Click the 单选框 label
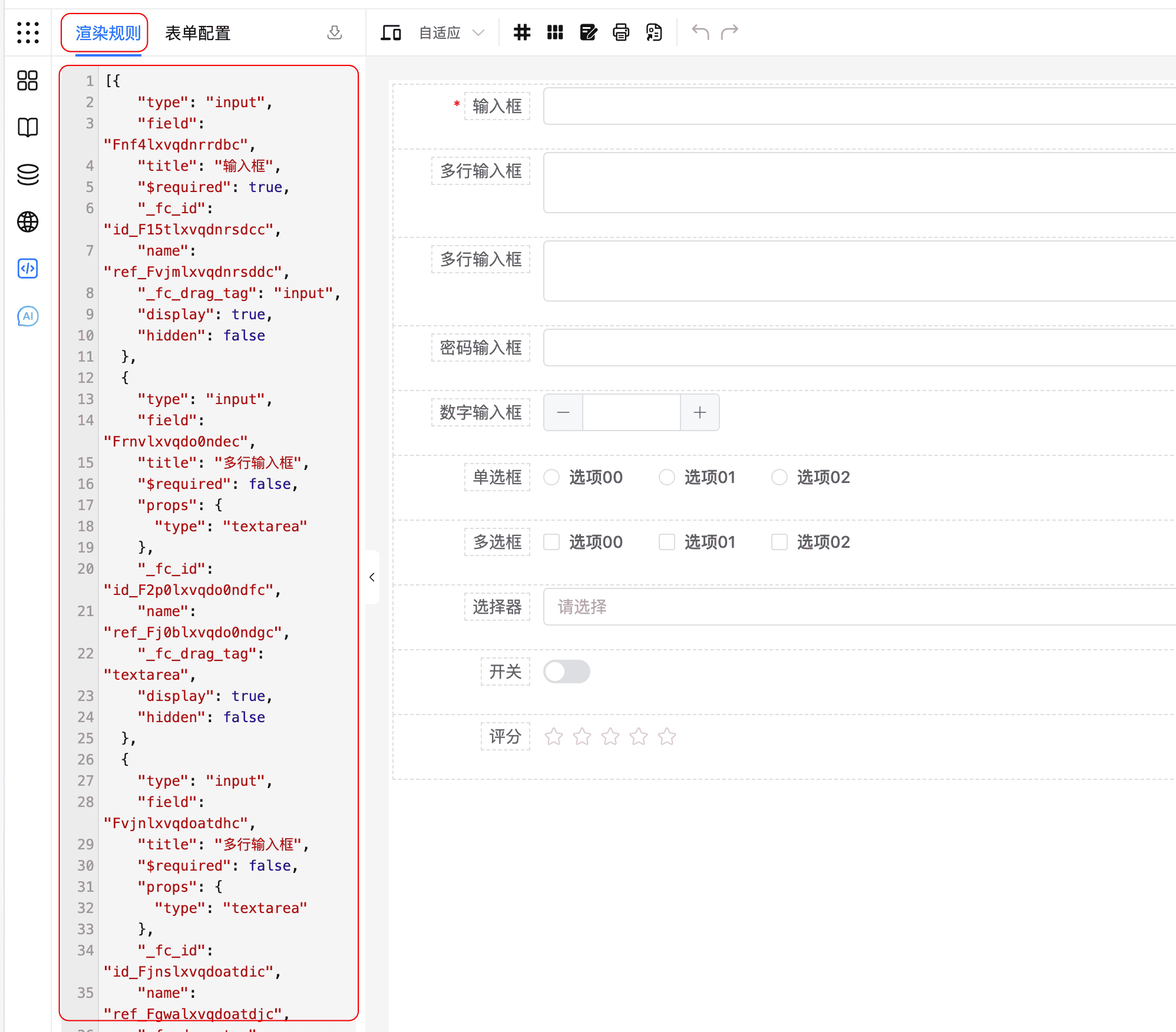Screen dimensions: 1176x1032 coord(497,477)
